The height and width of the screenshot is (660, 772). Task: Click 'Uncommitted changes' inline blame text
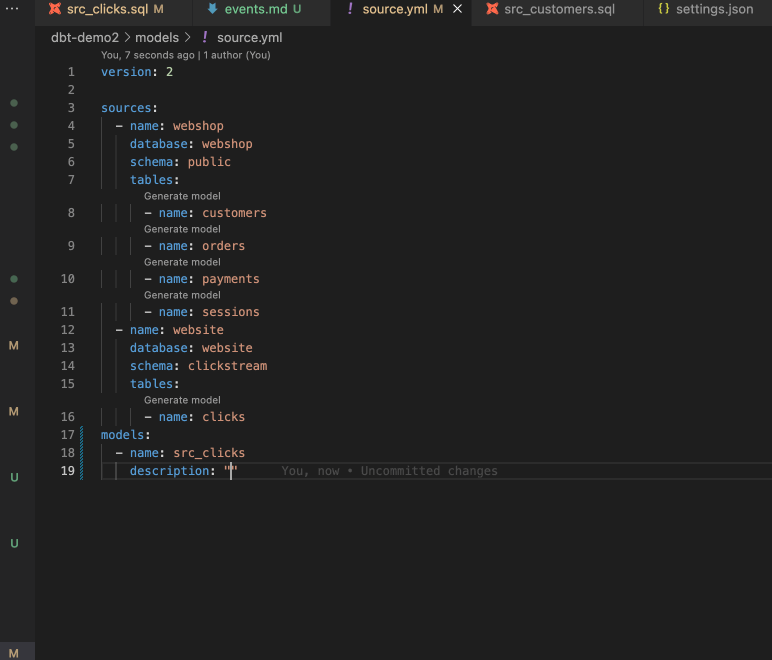tap(429, 471)
